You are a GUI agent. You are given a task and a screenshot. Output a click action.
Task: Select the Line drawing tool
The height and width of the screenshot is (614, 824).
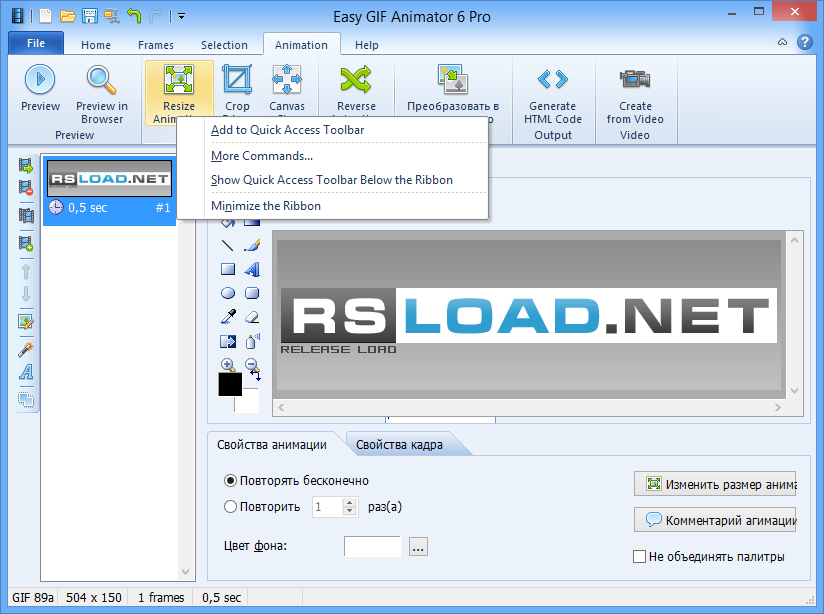point(228,245)
